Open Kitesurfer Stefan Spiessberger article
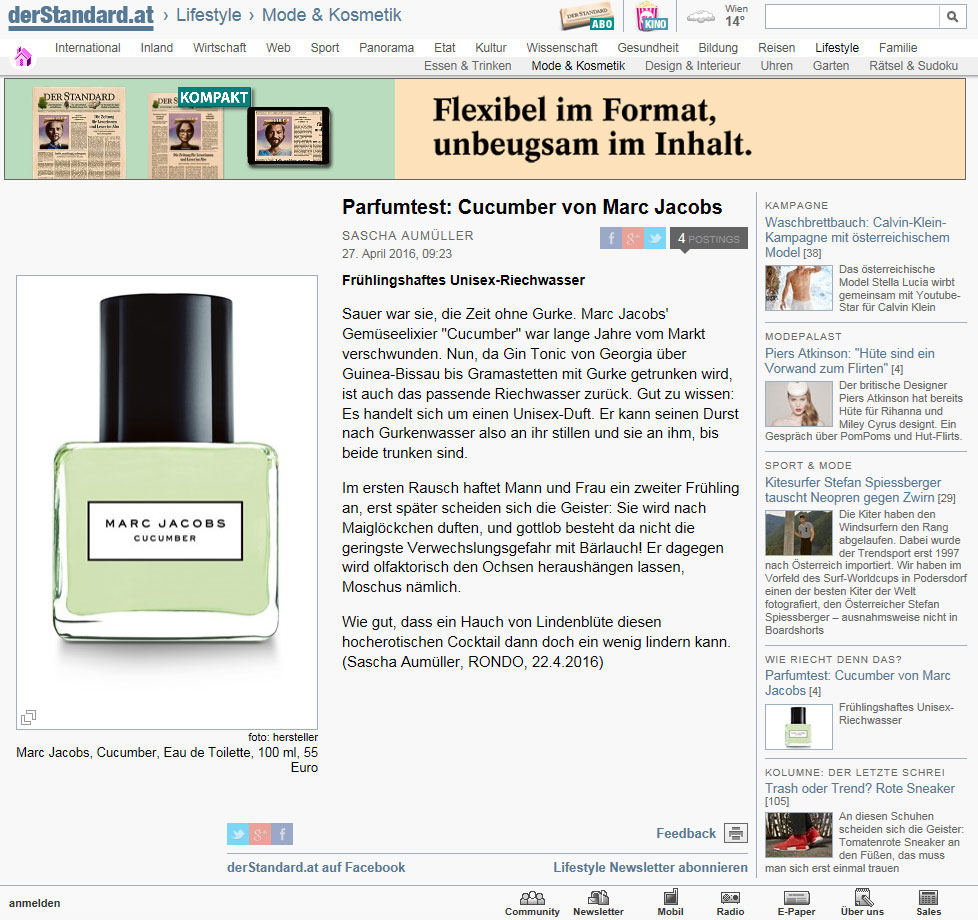Viewport: 978px width, 920px height. pos(853,490)
